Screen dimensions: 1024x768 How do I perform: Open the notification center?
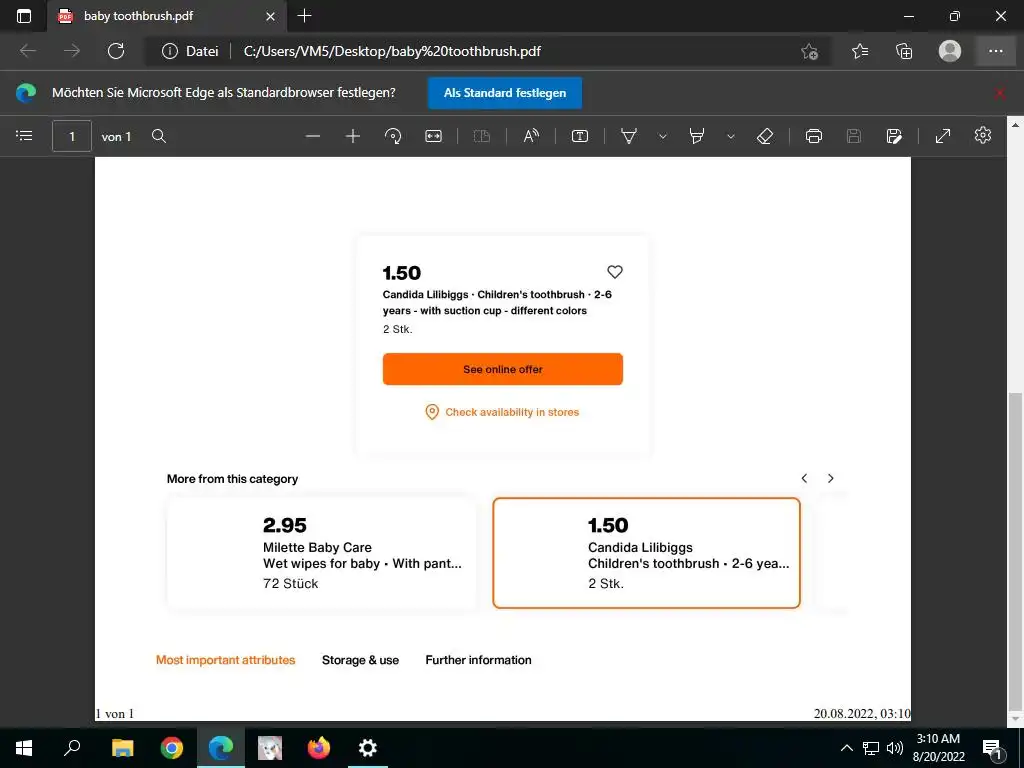[992, 748]
